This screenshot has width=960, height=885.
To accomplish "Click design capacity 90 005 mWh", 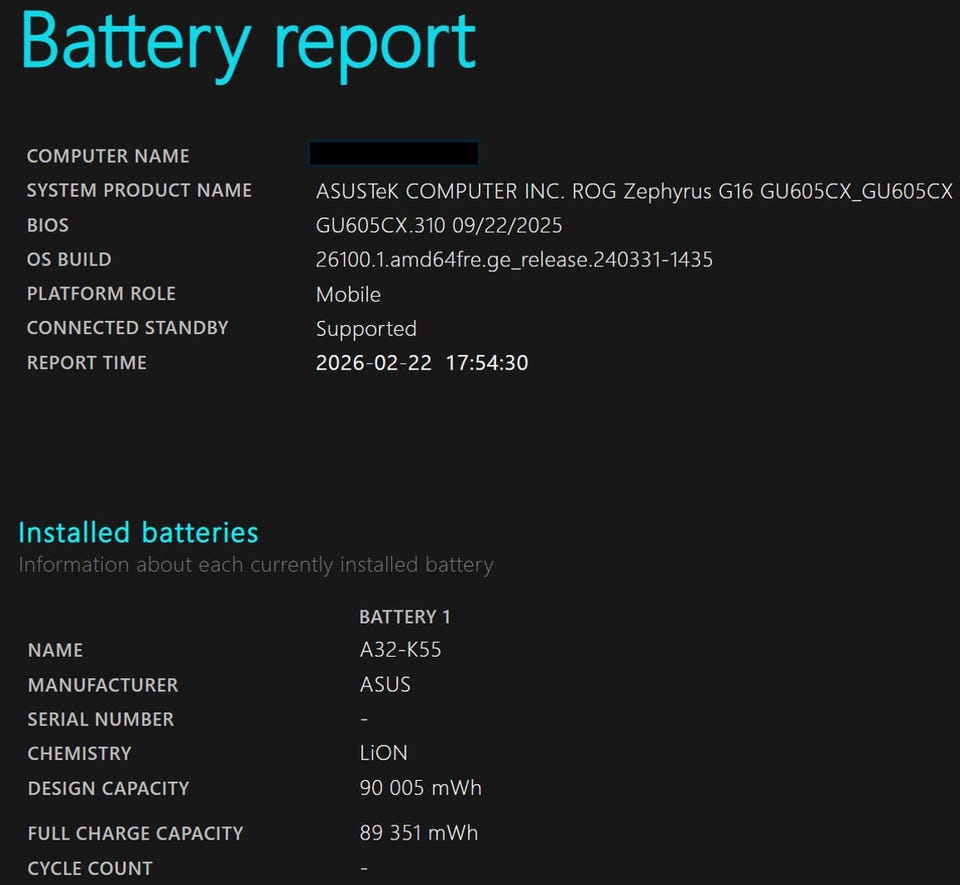I will (x=421, y=788).
